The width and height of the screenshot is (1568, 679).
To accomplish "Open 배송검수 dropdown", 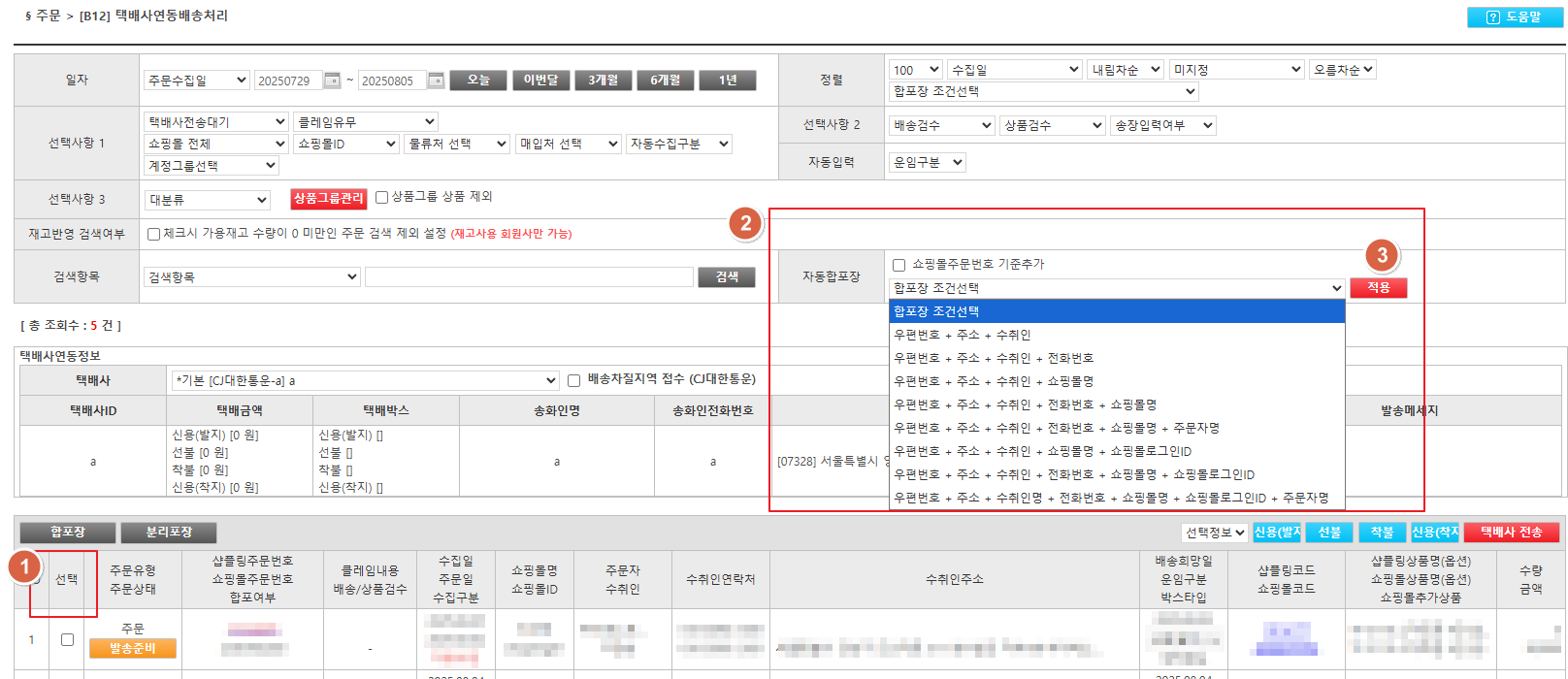I will [942, 125].
